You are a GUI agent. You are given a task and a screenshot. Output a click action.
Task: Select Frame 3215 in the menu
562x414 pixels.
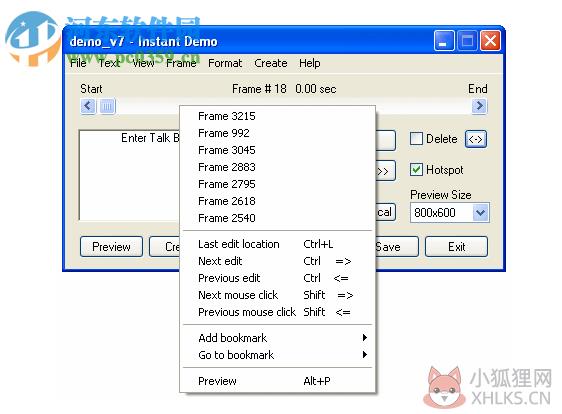(x=277, y=116)
